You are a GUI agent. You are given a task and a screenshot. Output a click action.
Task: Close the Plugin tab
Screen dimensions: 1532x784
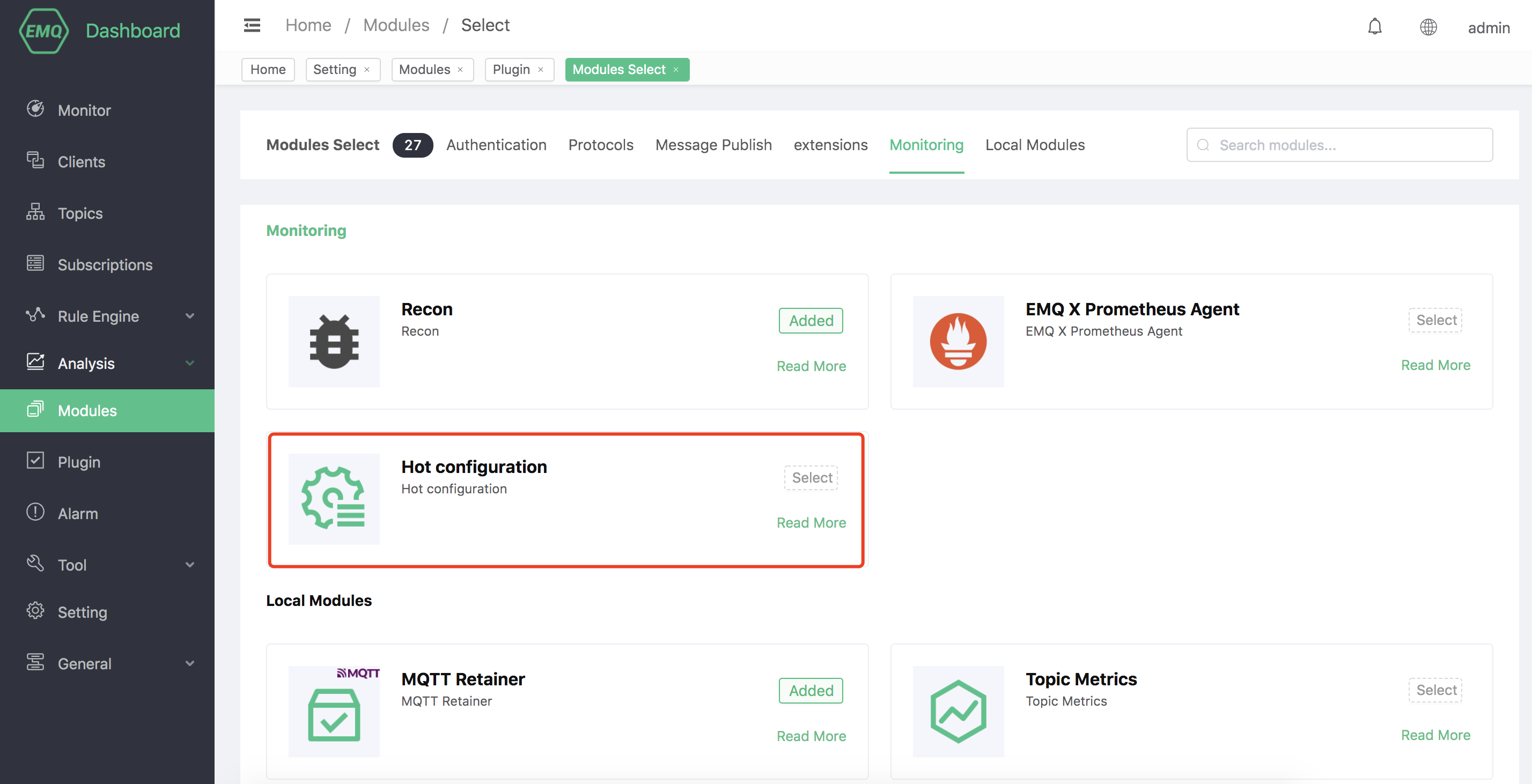tap(541, 70)
